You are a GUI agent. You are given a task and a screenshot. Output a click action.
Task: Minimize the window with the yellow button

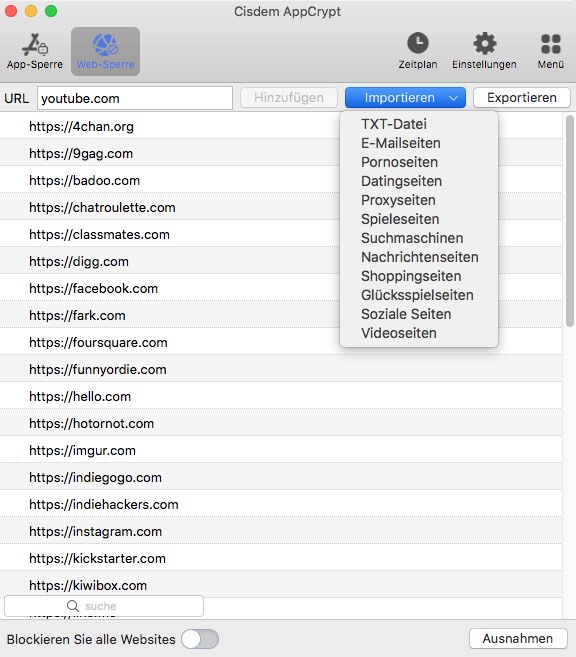(31, 11)
